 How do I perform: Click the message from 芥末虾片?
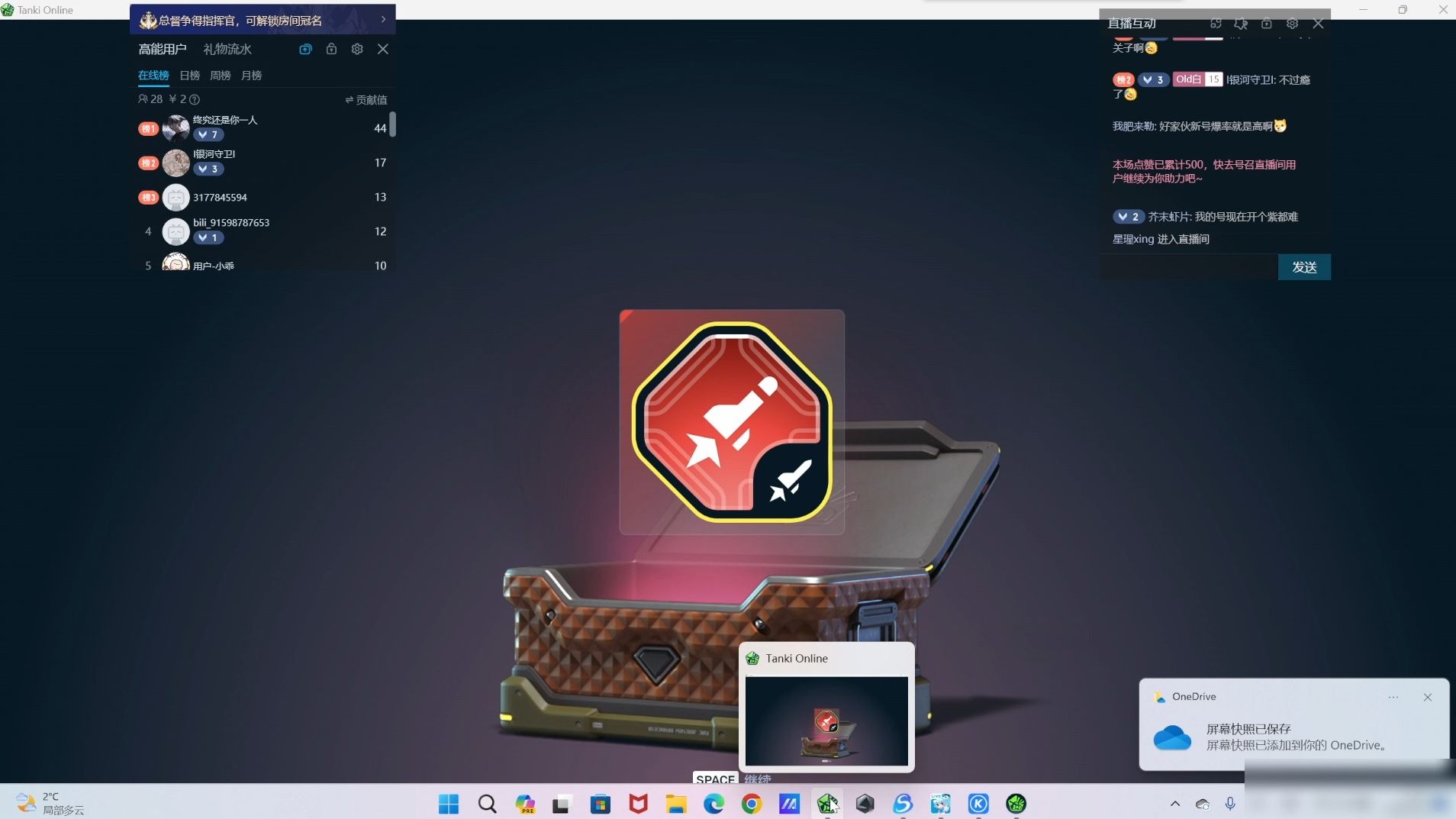click(1206, 217)
